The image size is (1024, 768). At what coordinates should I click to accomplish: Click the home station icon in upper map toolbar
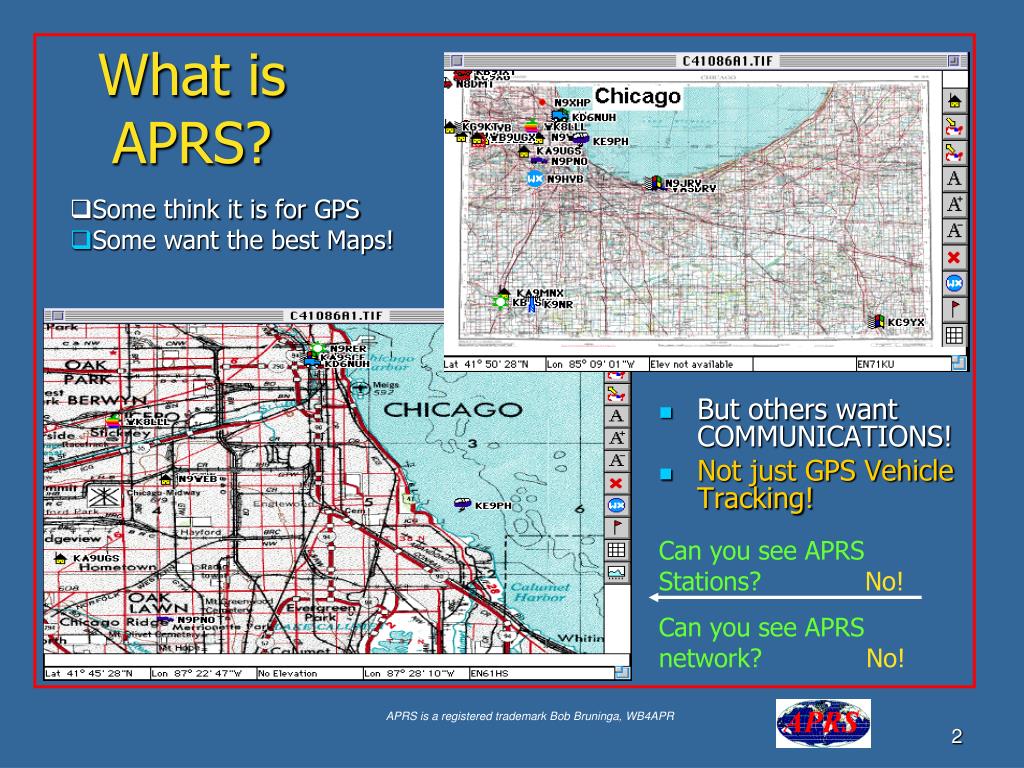954,101
